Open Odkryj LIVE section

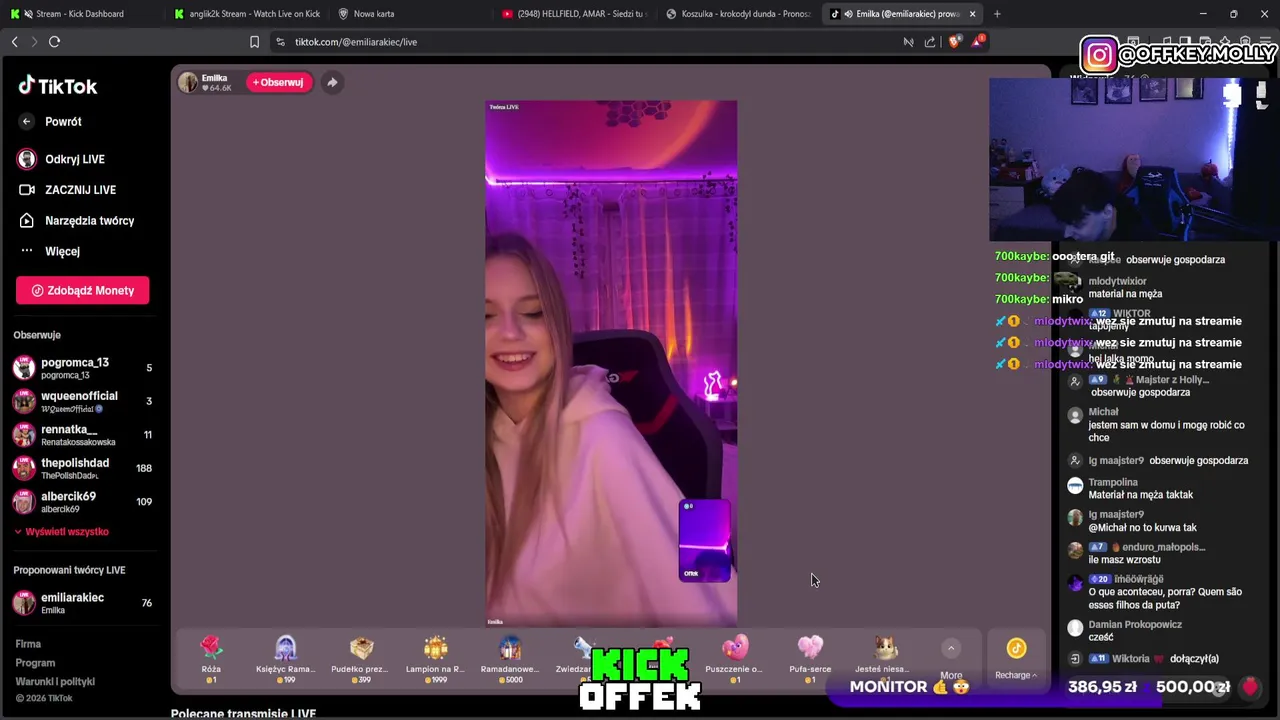(60, 159)
